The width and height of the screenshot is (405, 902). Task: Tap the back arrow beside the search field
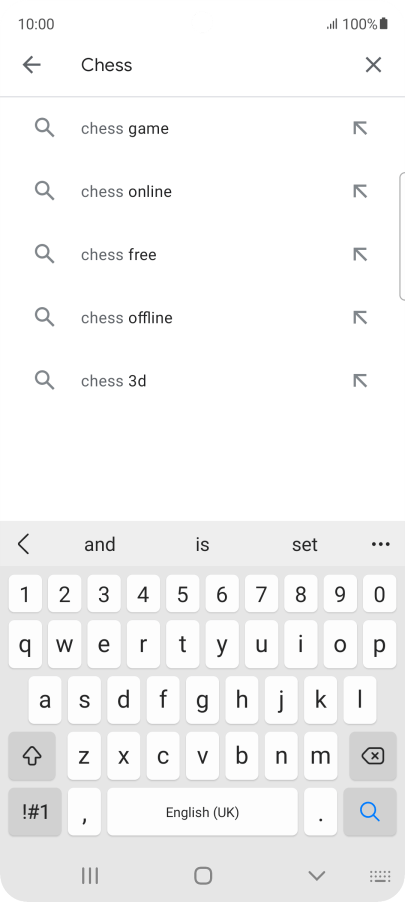coord(32,65)
